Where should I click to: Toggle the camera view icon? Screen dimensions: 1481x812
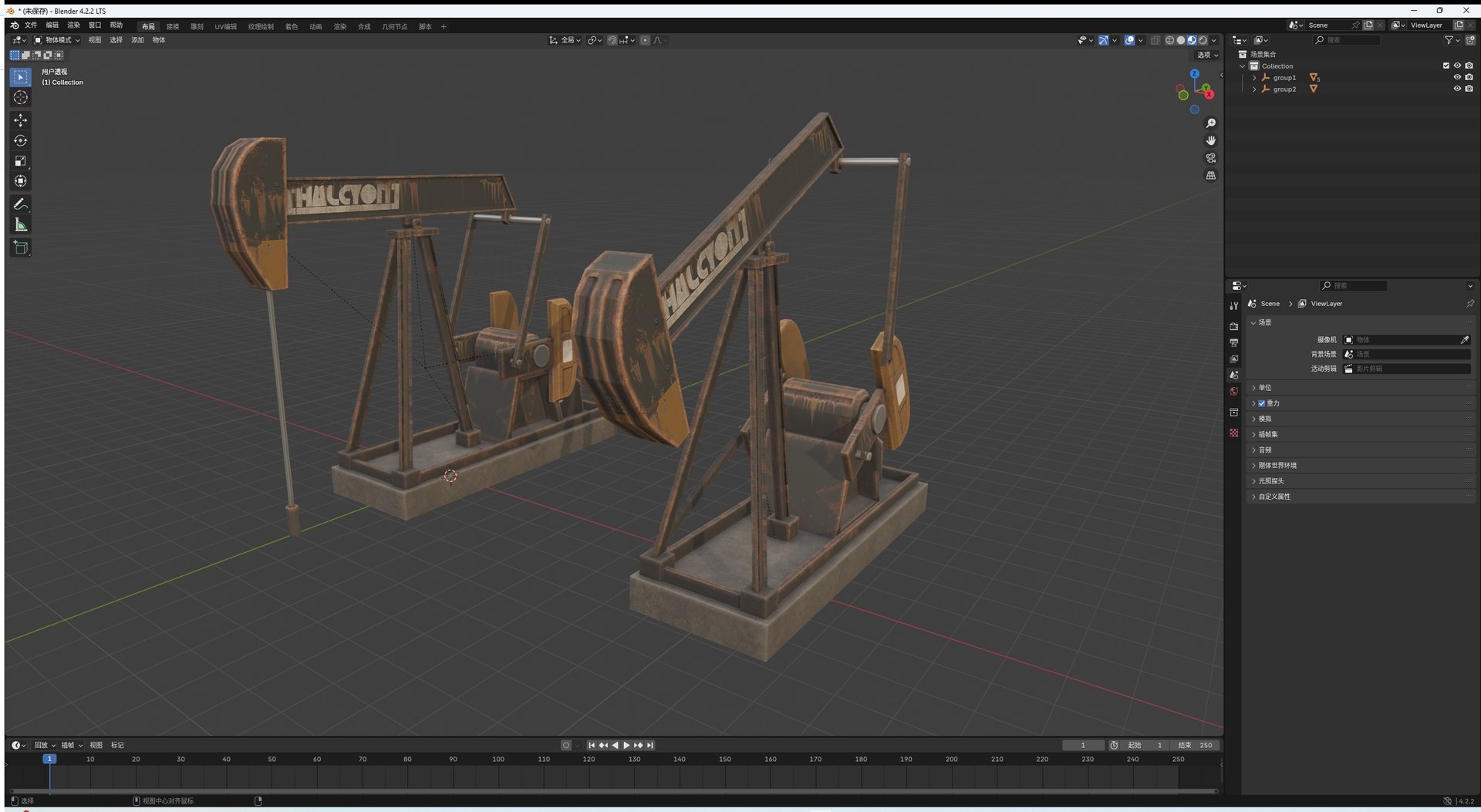click(1211, 158)
